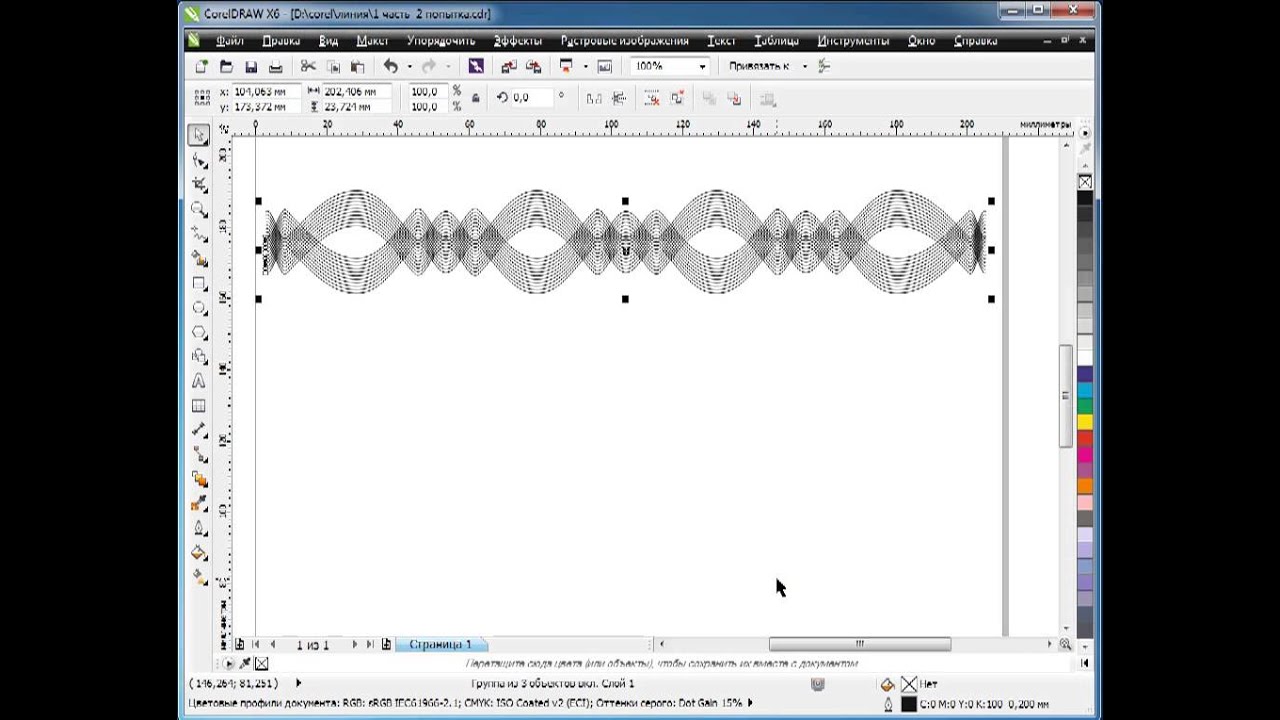Screen dimensions: 1280x720
Task: Print the document
Action: pyautogui.click(x=275, y=66)
